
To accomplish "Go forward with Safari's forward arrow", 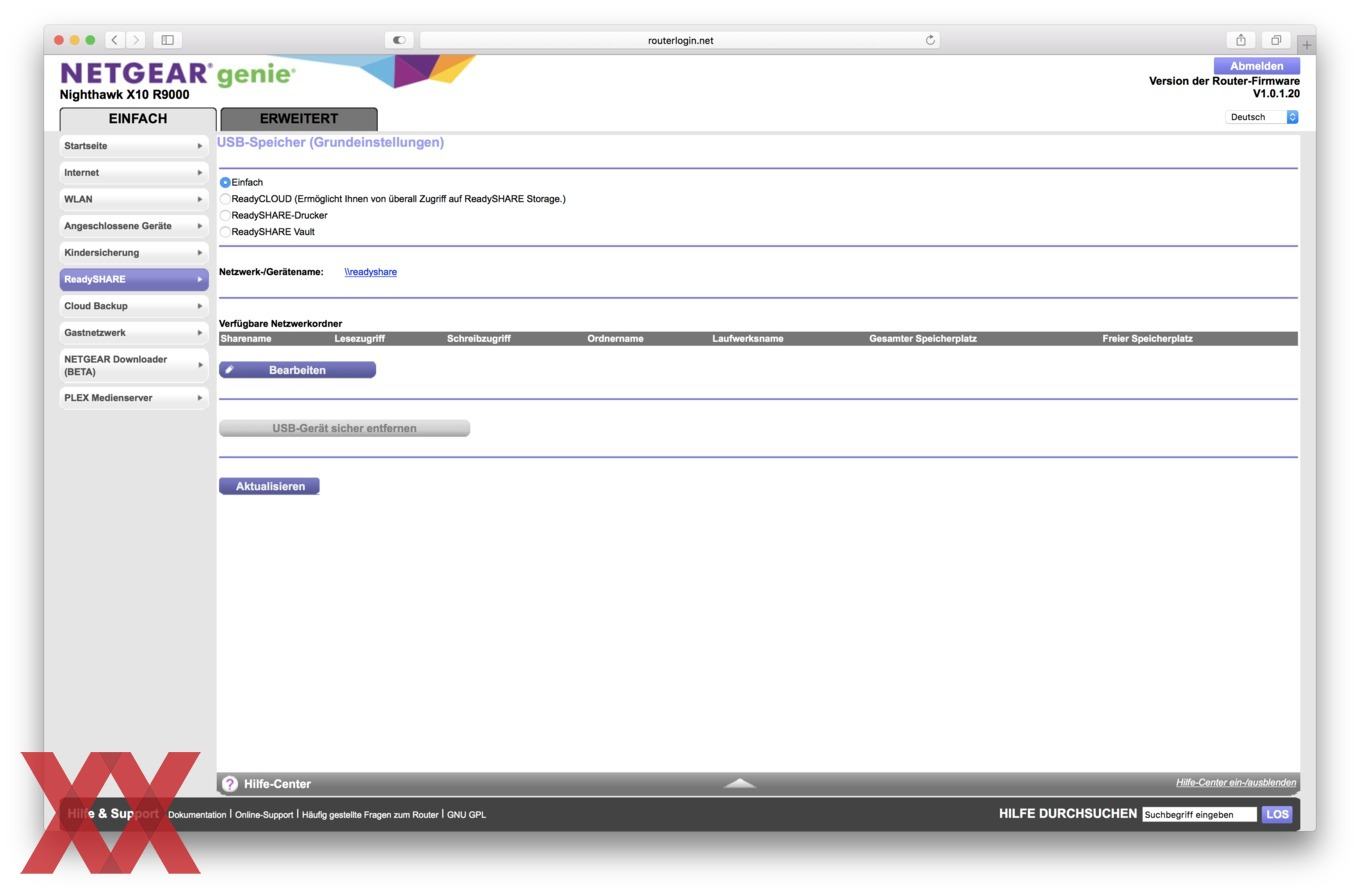I will click(x=136, y=40).
